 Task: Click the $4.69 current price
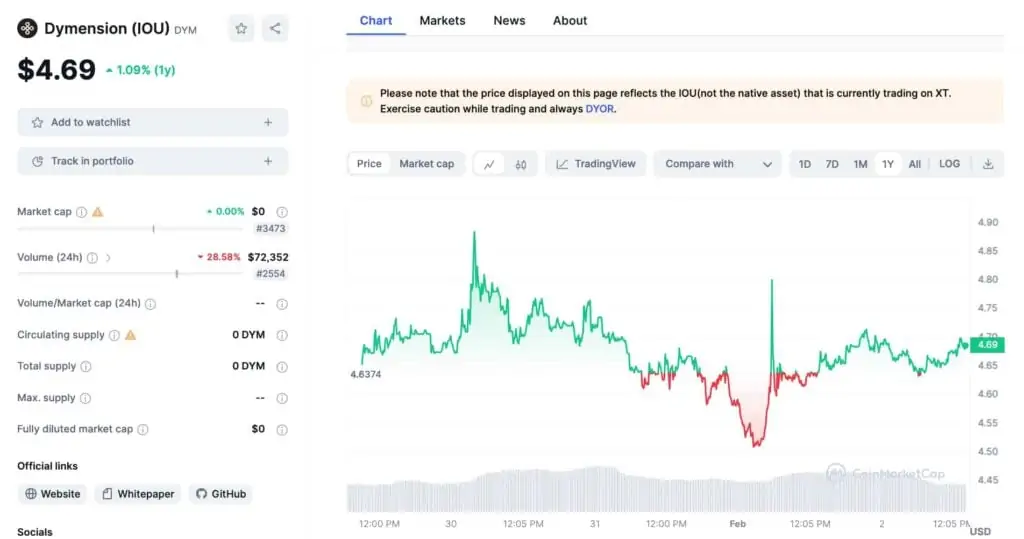coord(57,70)
